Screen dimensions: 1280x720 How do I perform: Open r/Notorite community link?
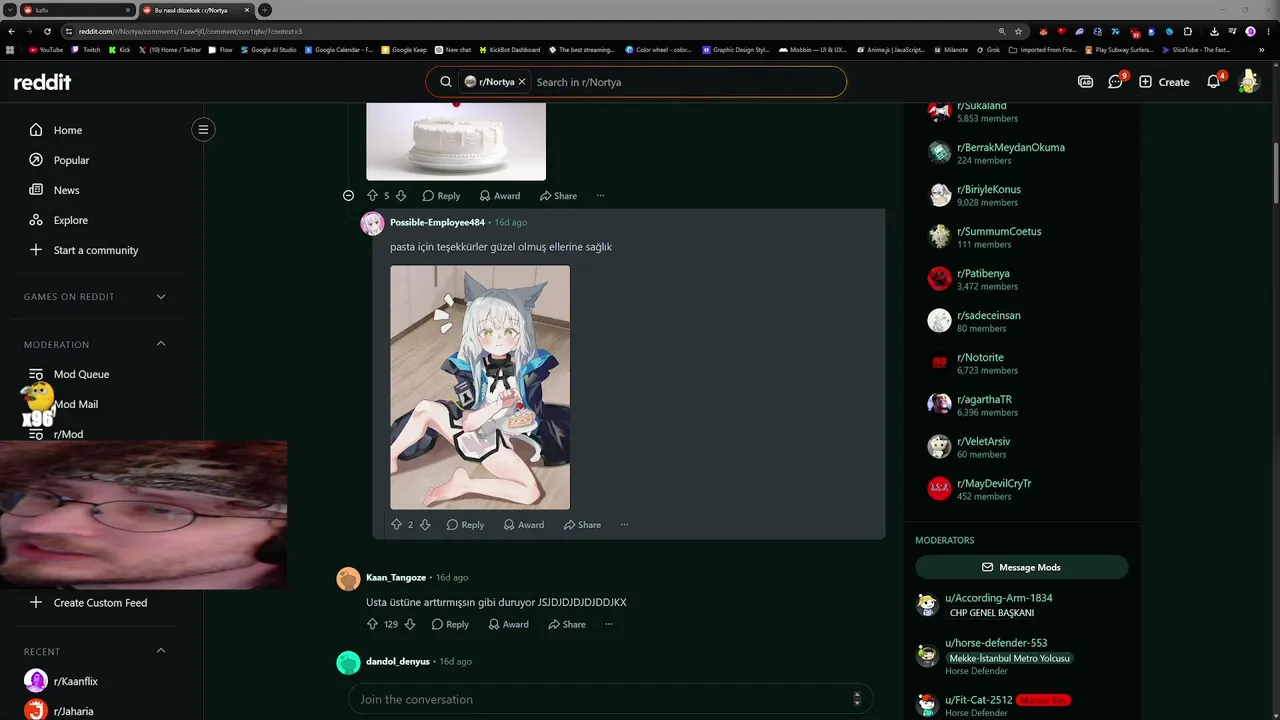(980, 357)
